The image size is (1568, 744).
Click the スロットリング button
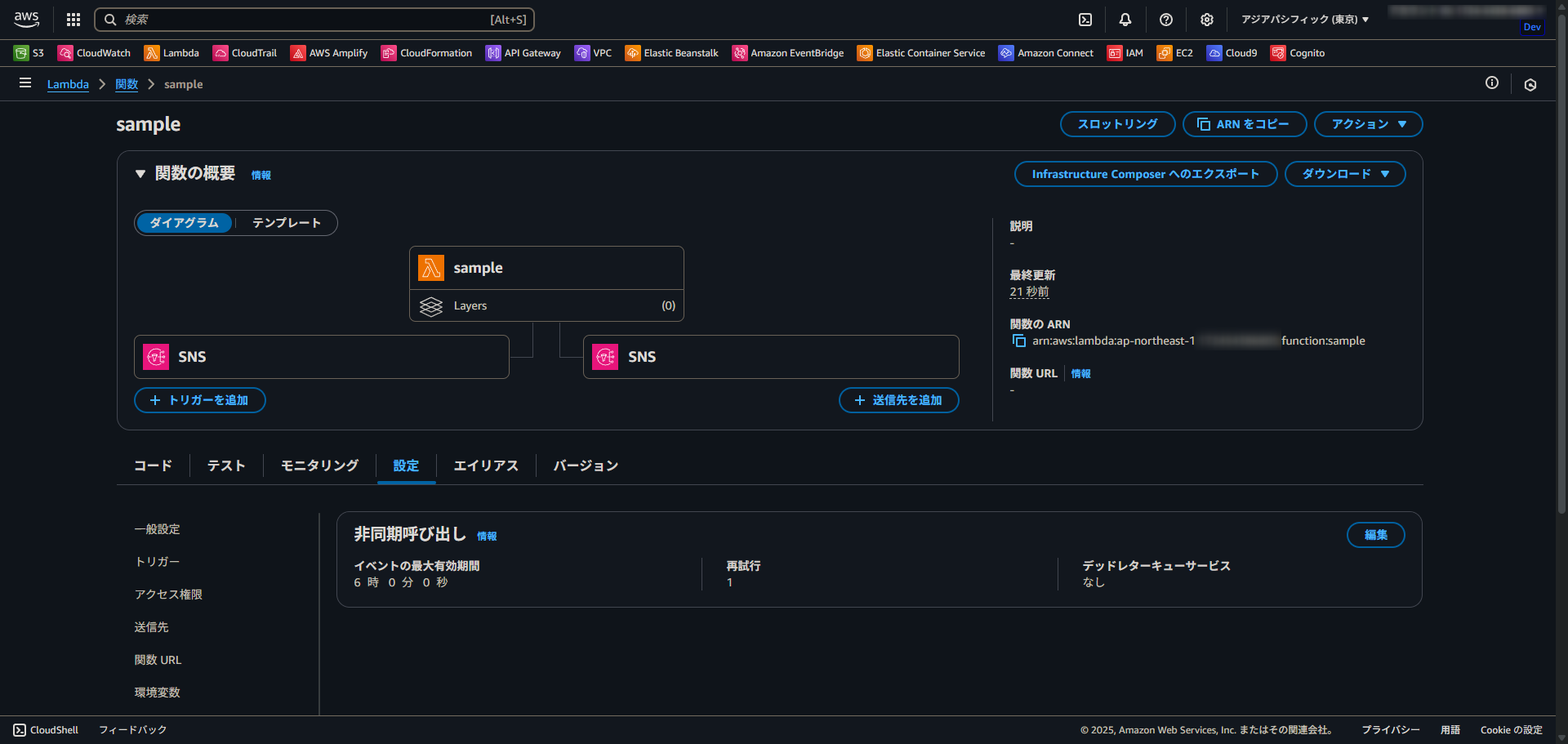point(1118,124)
